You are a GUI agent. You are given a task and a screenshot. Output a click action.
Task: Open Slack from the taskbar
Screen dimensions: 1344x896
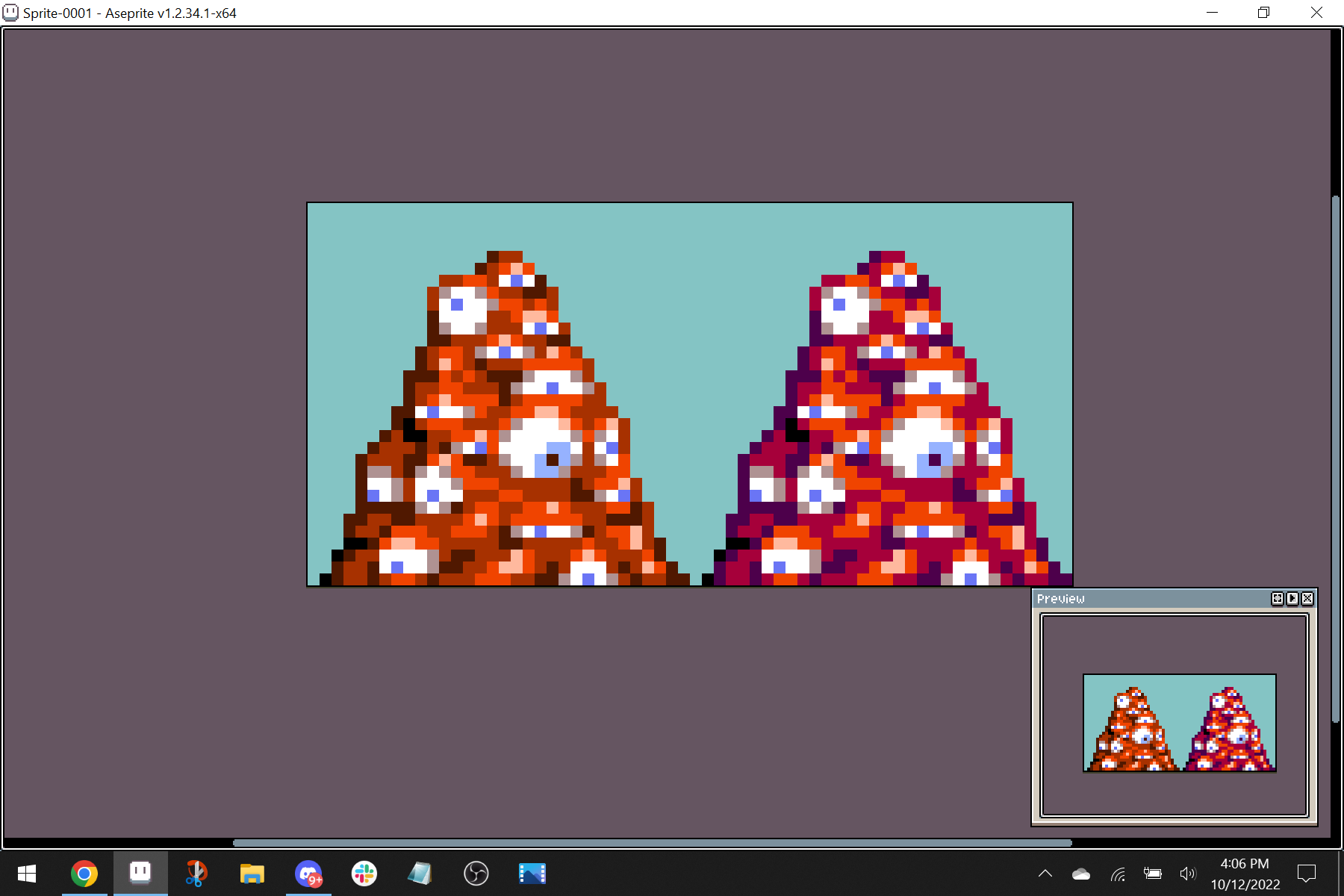pos(364,874)
